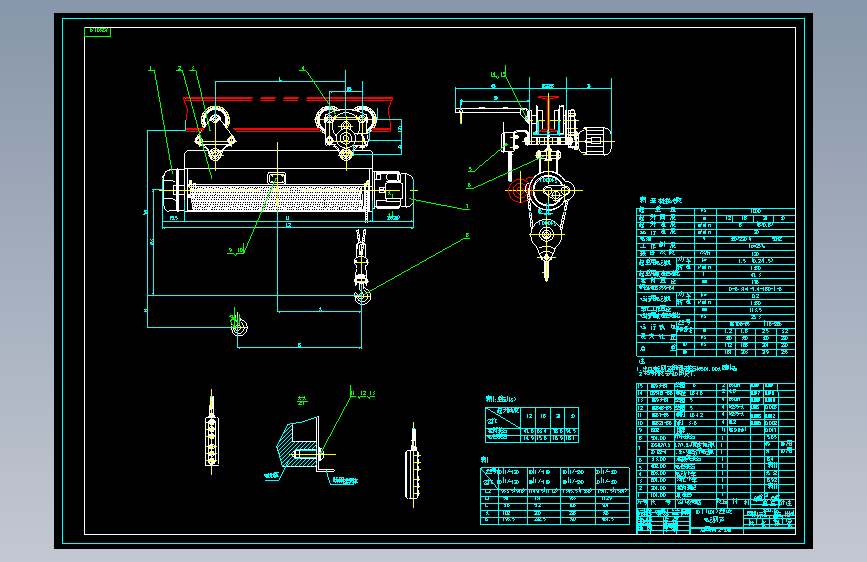Image resolution: width=867 pixels, height=562 pixels.
Task: Select the left pendant control drawing
Action: pos(212,431)
